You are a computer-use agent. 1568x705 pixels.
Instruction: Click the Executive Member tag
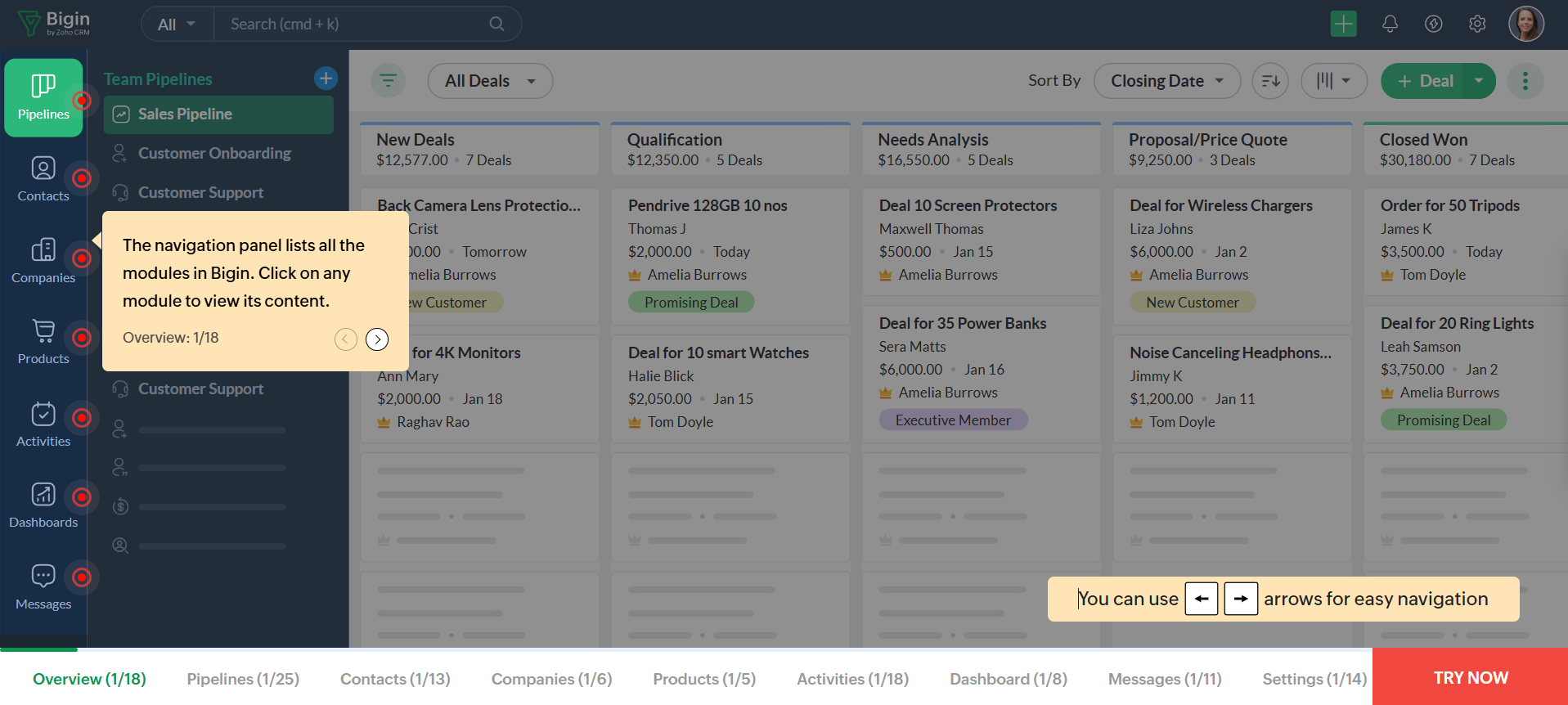tap(953, 420)
